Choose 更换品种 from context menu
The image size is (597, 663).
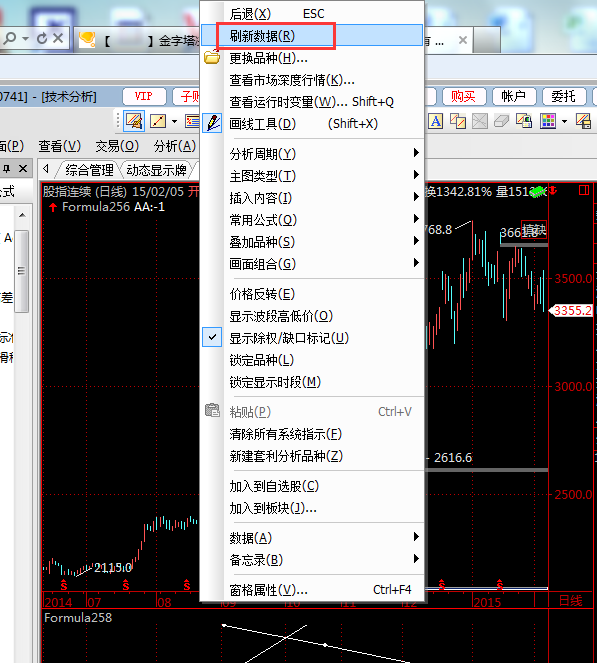[312, 58]
